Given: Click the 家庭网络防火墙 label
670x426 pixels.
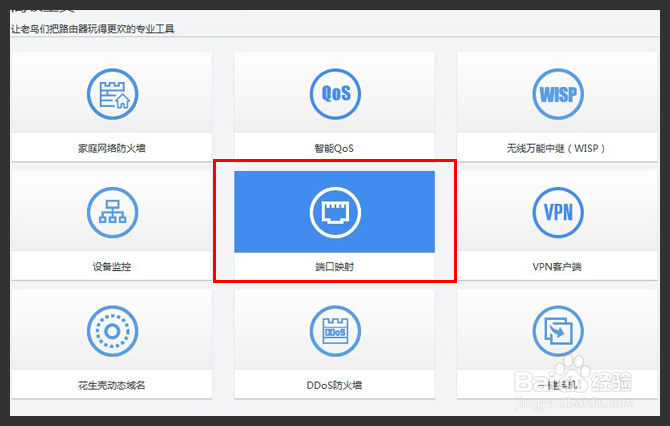Looking at the screenshot, I should [x=112, y=148].
